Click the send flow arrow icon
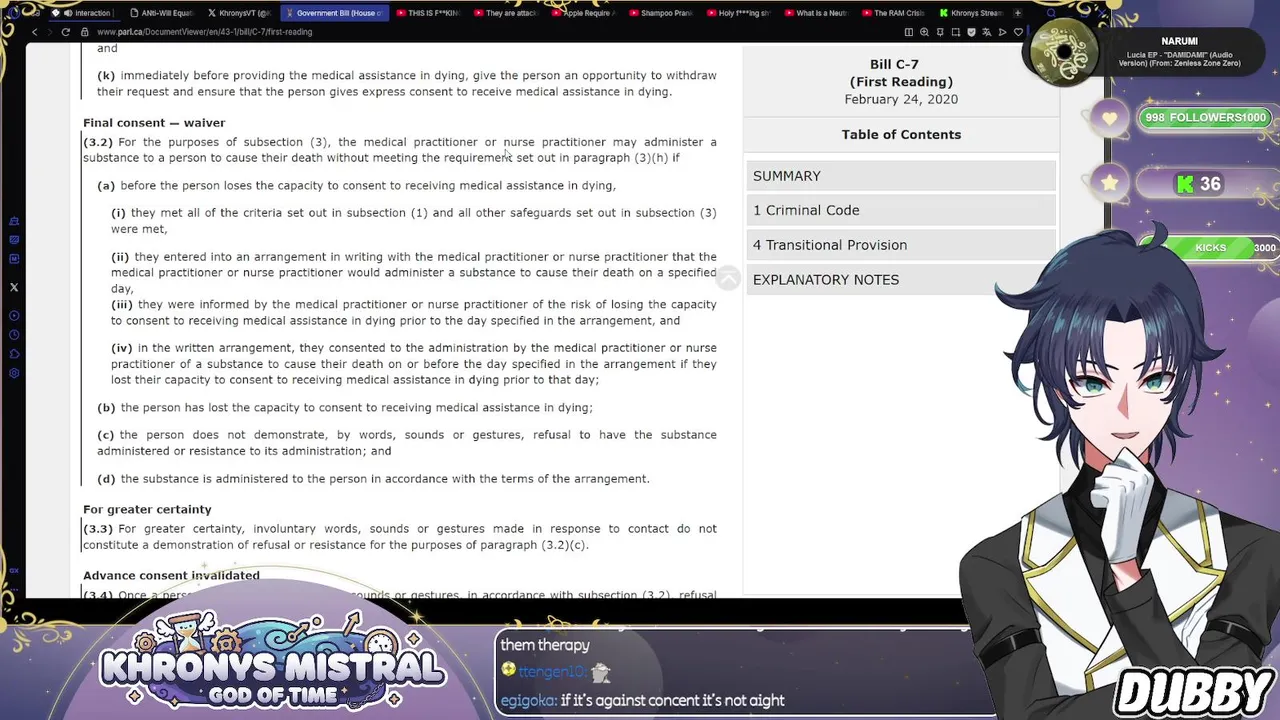The width and height of the screenshot is (1280, 720). click(x=1002, y=32)
